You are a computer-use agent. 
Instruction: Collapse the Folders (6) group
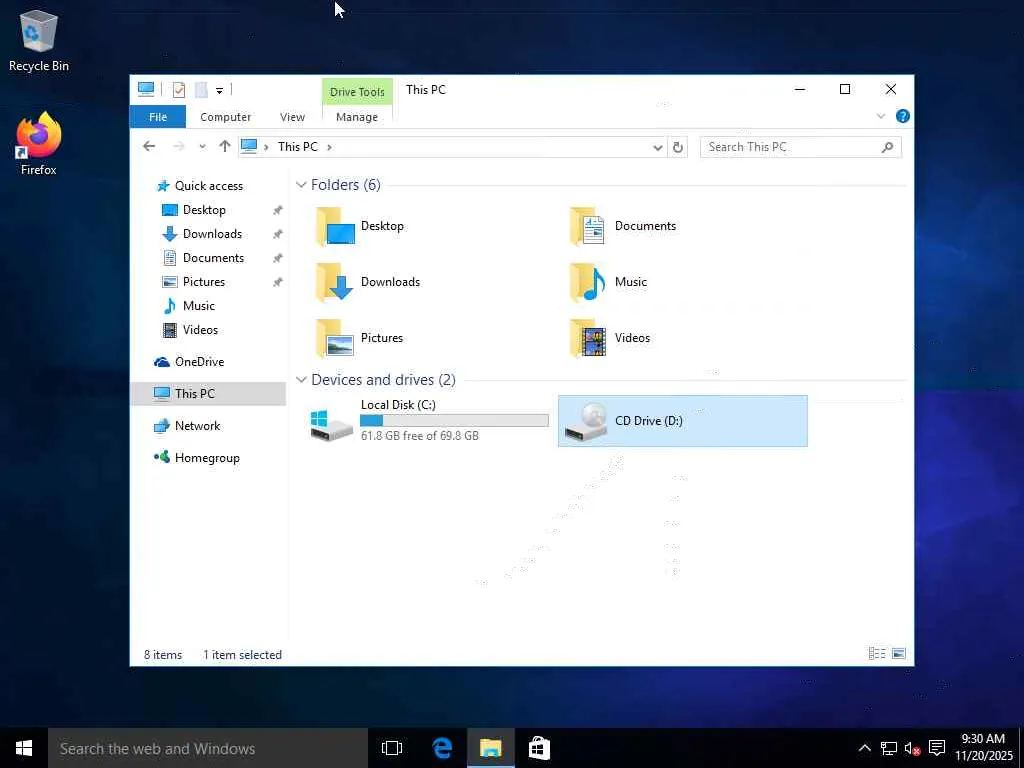301,185
